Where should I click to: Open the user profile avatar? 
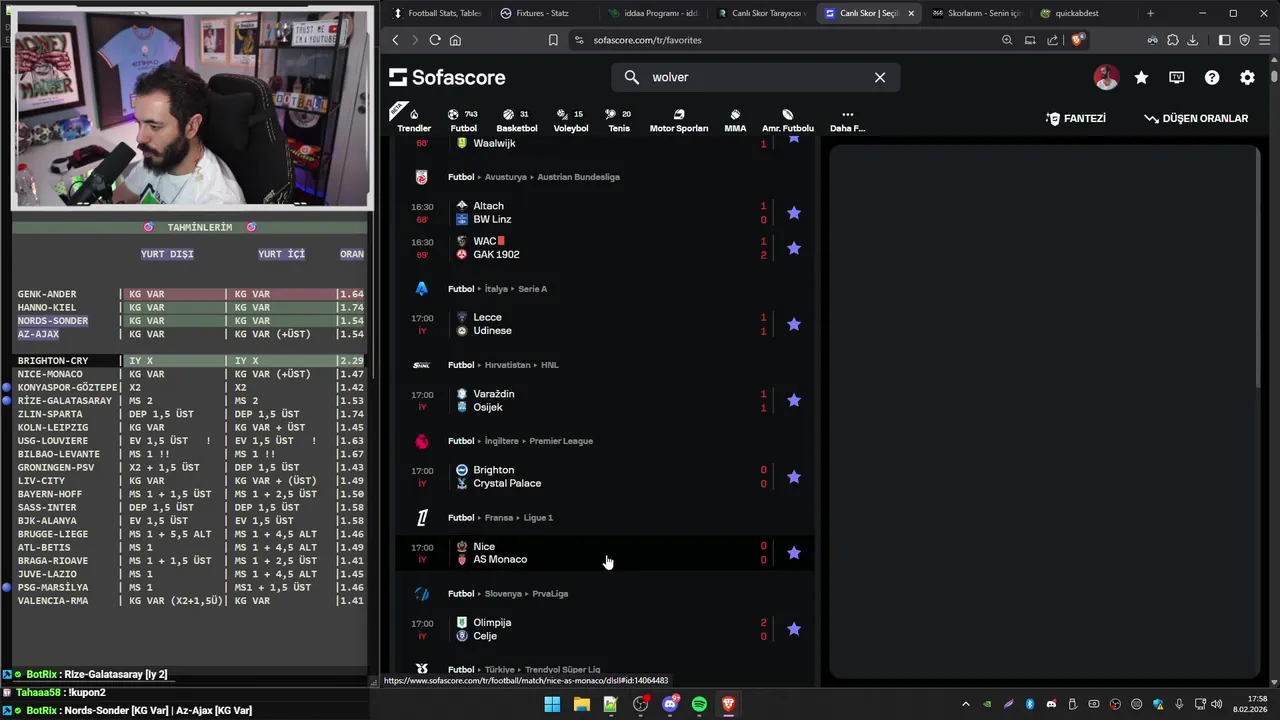(1106, 77)
